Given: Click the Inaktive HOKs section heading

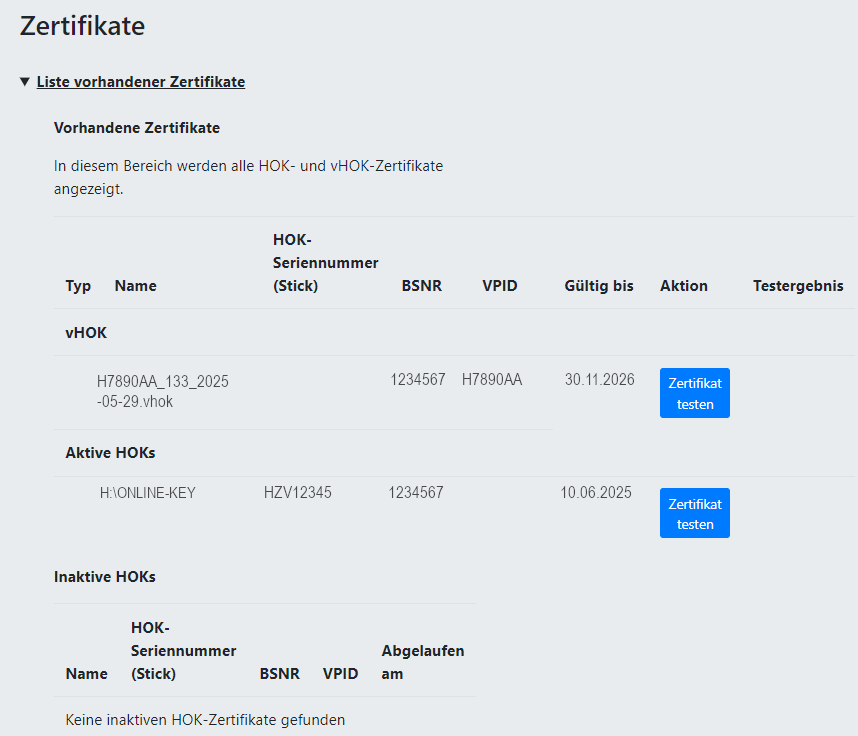Looking at the screenshot, I should tap(104, 577).
